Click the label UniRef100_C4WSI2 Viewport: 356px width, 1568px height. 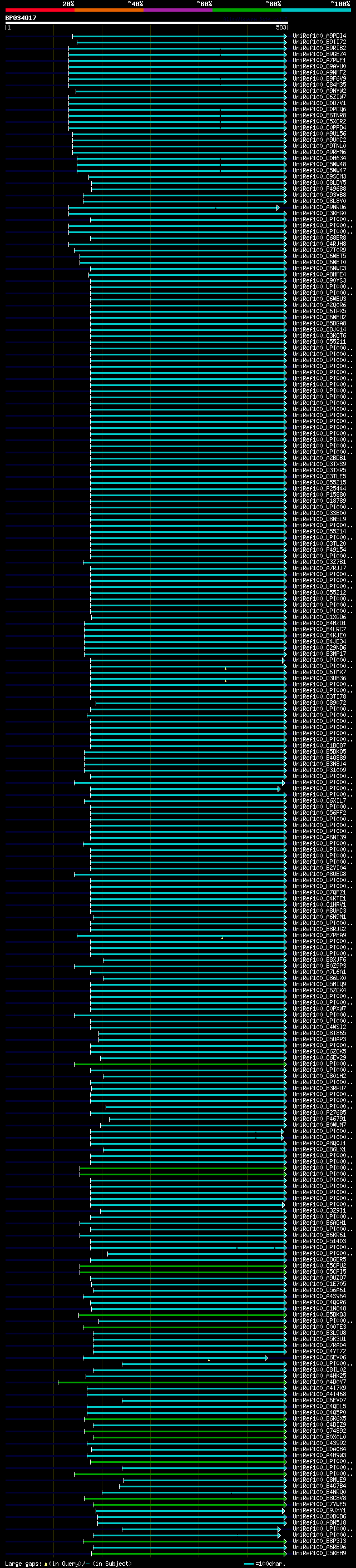pyautogui.click(x=319, y=1027)
